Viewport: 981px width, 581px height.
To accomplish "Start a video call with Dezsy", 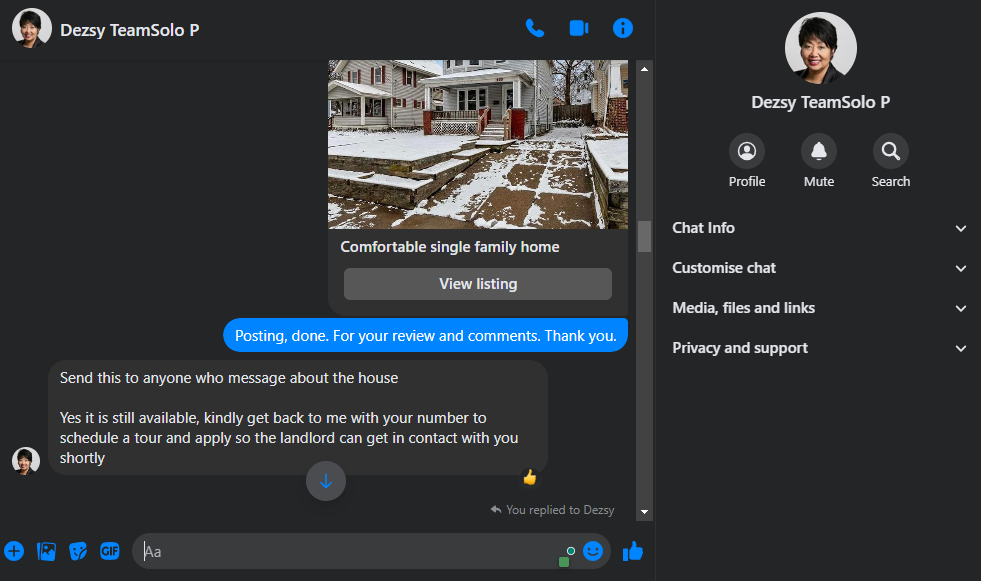I will 579,28.
